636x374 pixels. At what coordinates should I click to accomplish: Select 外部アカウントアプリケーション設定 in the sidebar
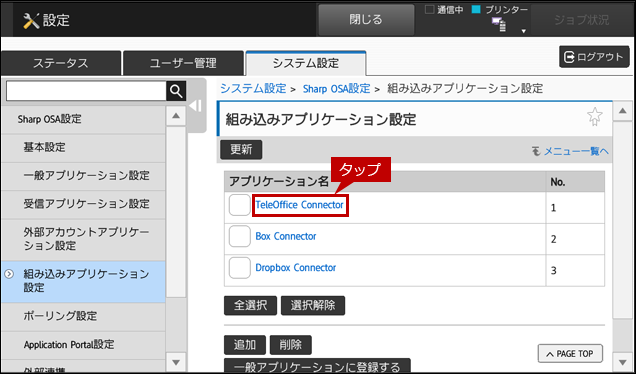click(x=83, y=239)
